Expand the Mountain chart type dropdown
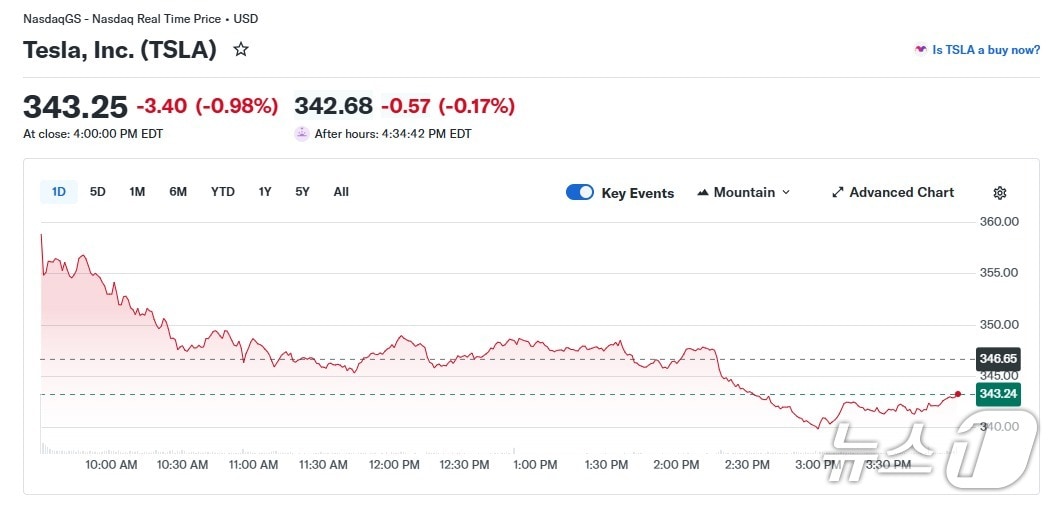This screenshot has width=1054, height=505. tap(785, 192)
